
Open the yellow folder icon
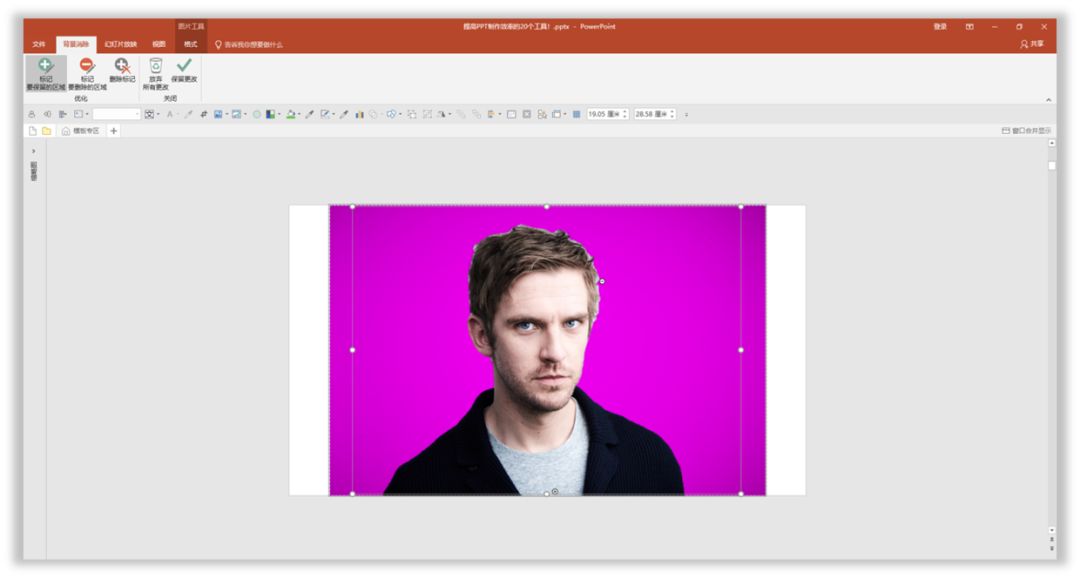click(x=46, y=131)
